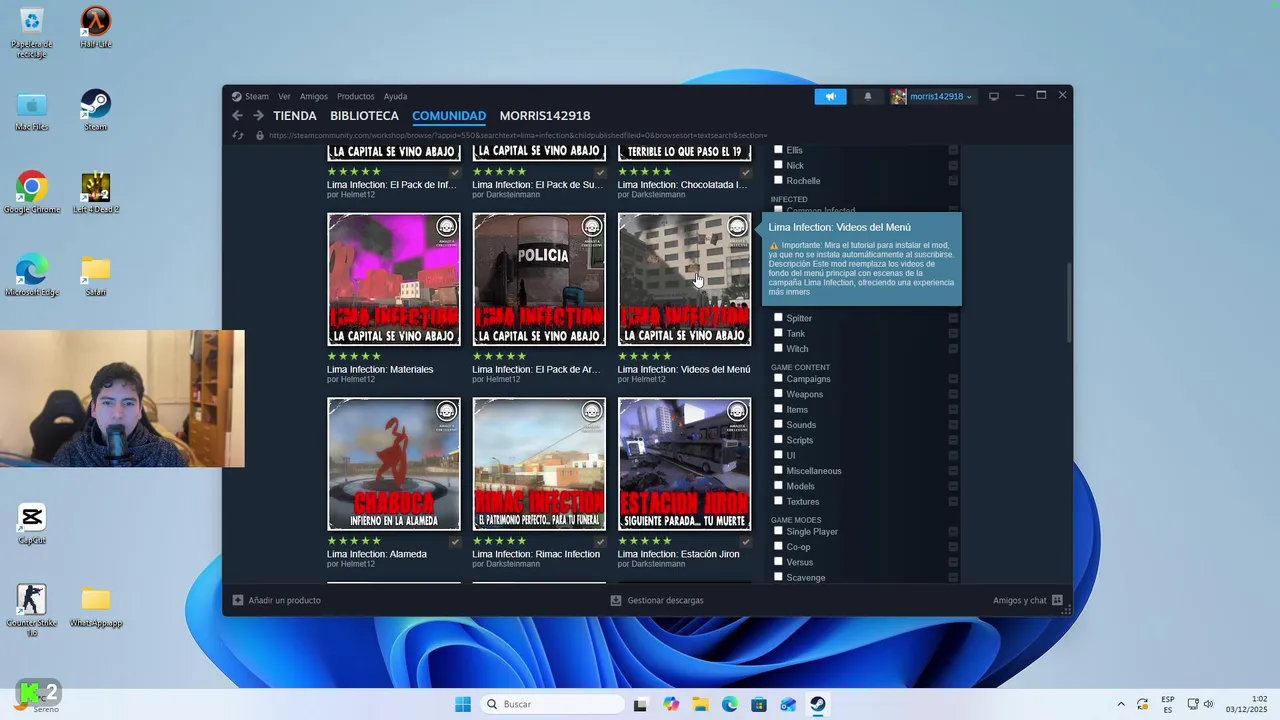Image resolution: width=1280 pixels, height=720 pixels.
Task: Open the Ver menu
Action: pos(284,96)
